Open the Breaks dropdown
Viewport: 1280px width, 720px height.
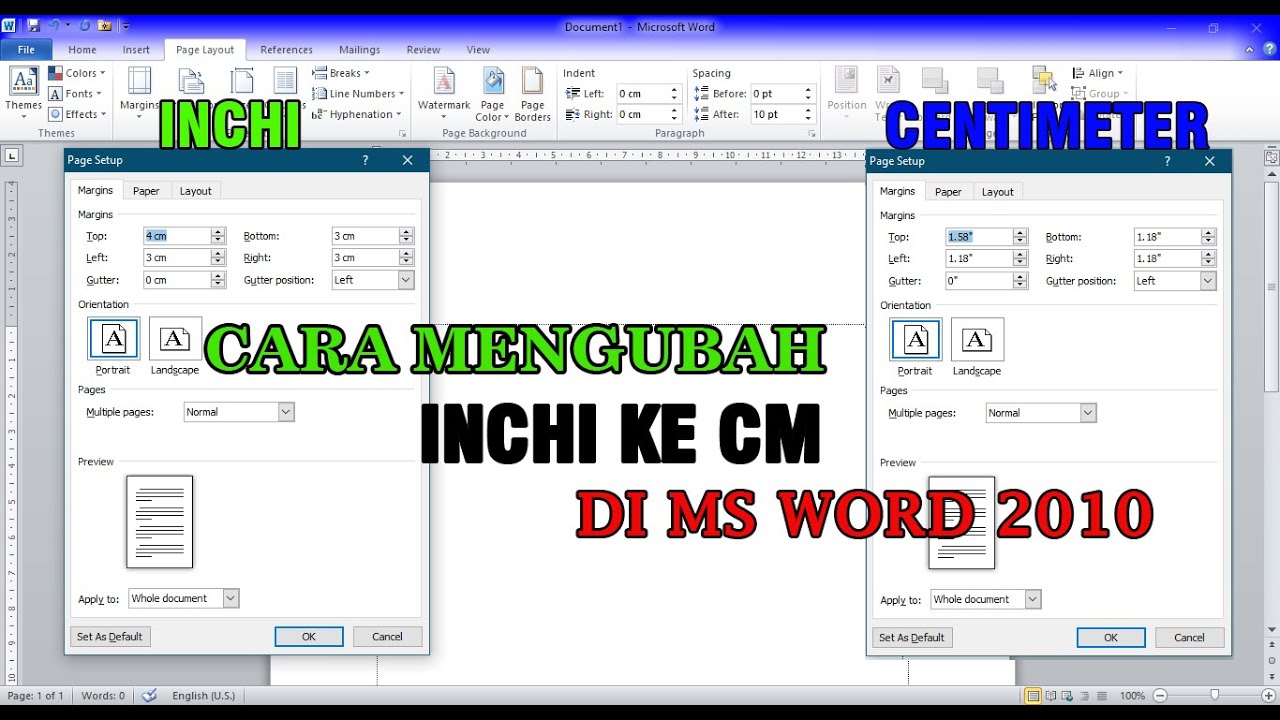pos(341,73)
